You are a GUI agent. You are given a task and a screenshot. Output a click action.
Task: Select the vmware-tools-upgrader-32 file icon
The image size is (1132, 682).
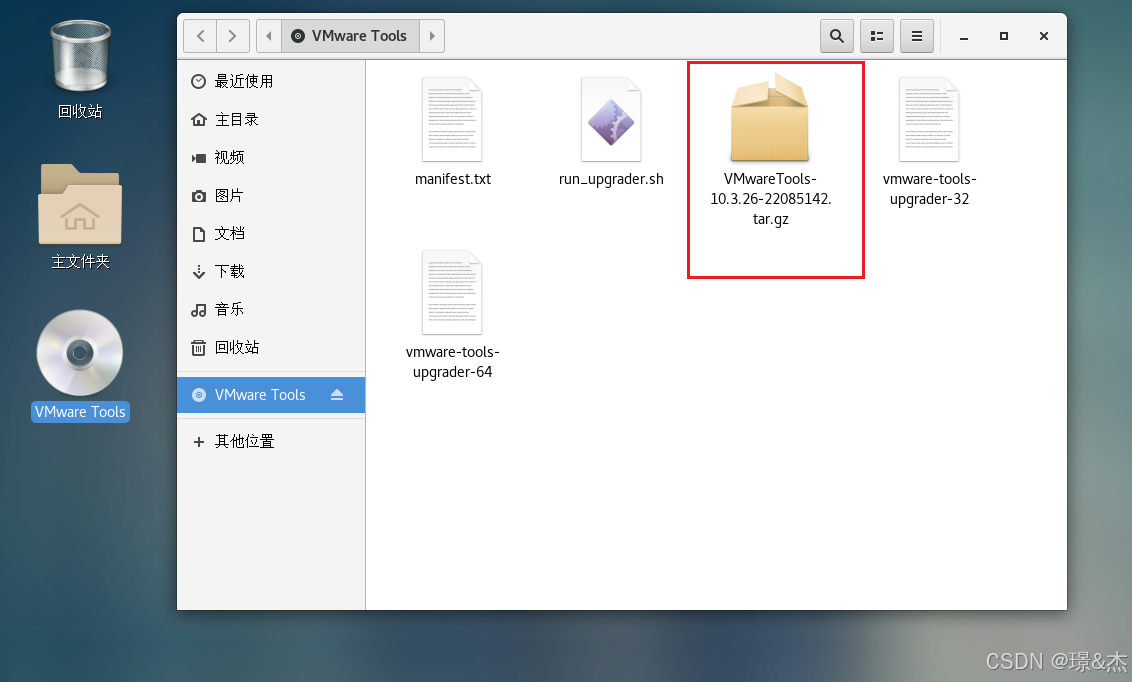929,119
